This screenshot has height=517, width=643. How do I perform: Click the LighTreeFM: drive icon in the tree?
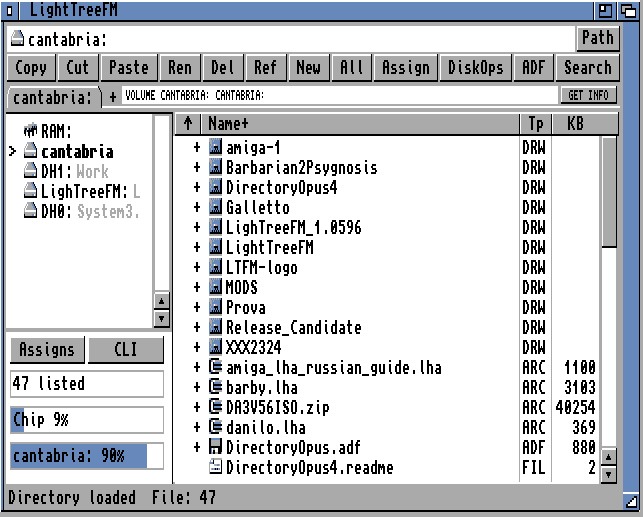pyautogui.click(x=30, y=191)
